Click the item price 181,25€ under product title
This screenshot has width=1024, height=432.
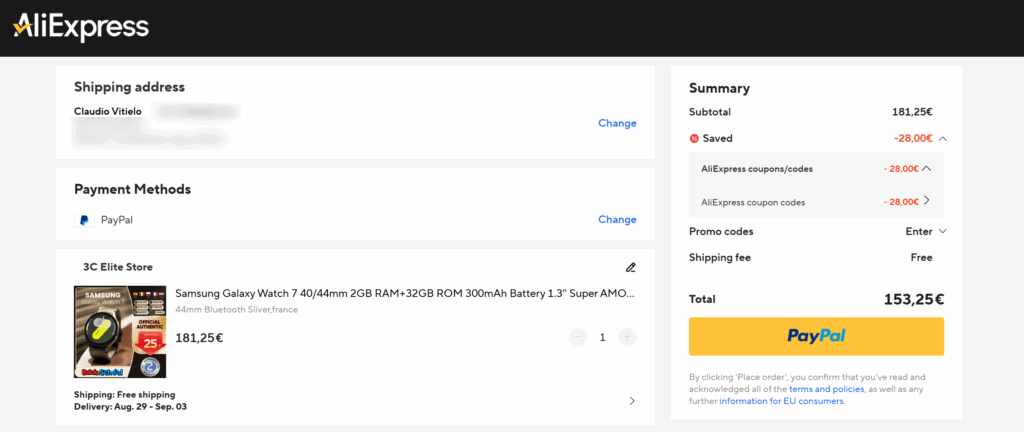[x=200, y=338]
